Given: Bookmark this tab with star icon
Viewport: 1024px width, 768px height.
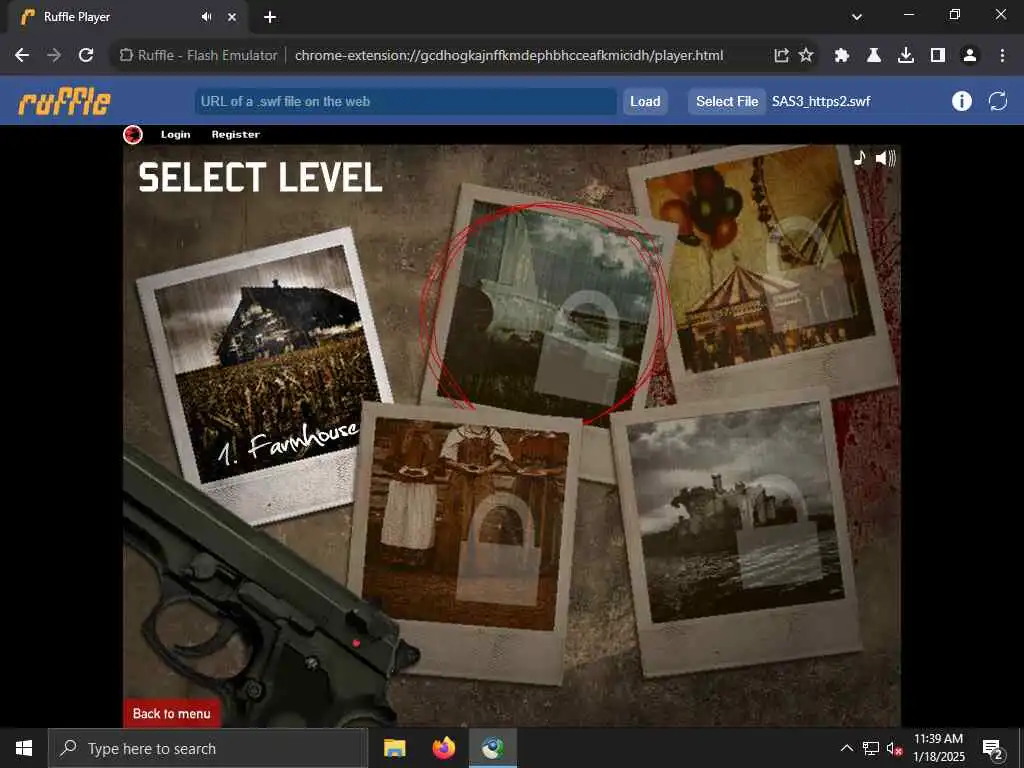Looking at the screenshot, I should coord(807,56).
